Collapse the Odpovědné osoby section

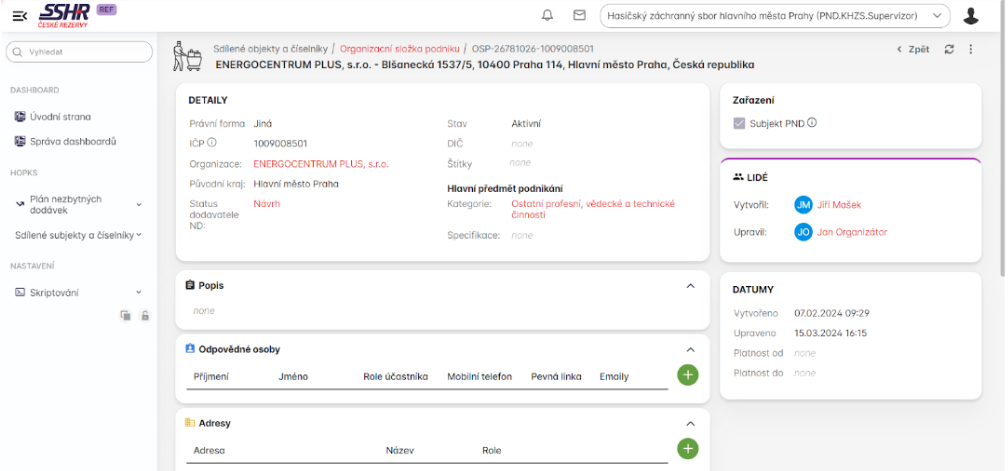(x=690, y=350)
